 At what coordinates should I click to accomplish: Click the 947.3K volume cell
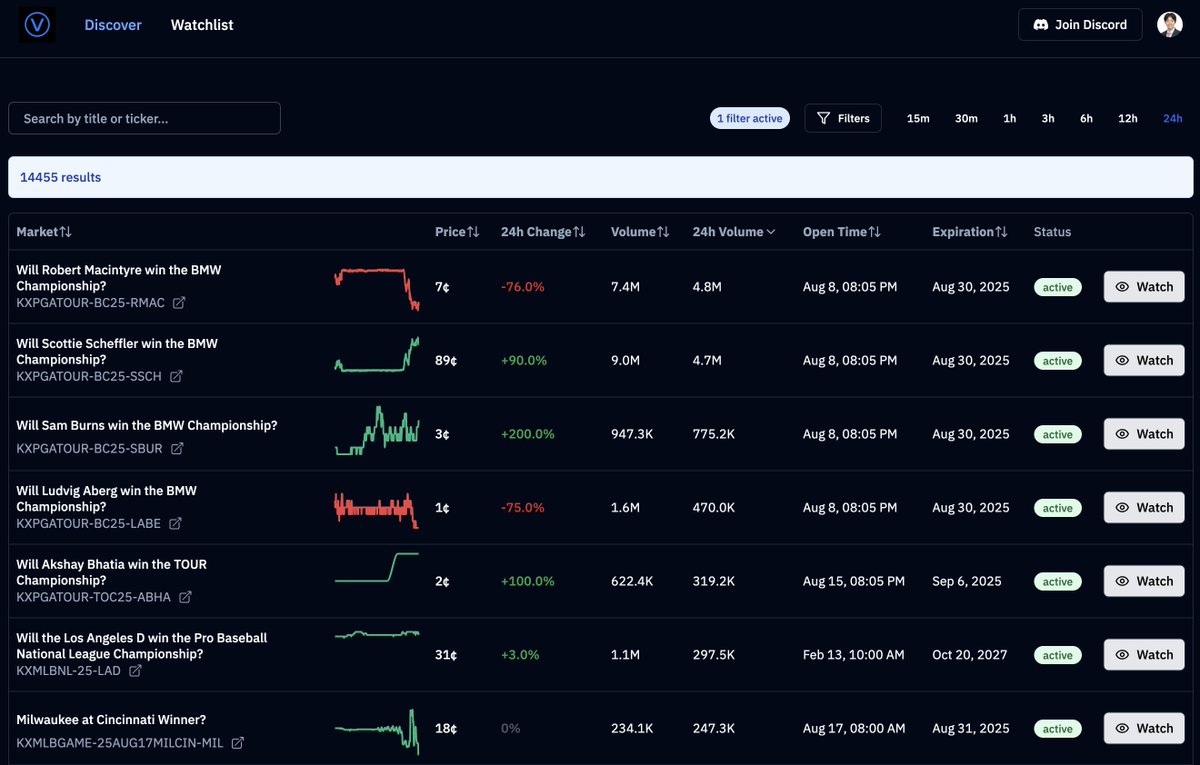point(632,434)
